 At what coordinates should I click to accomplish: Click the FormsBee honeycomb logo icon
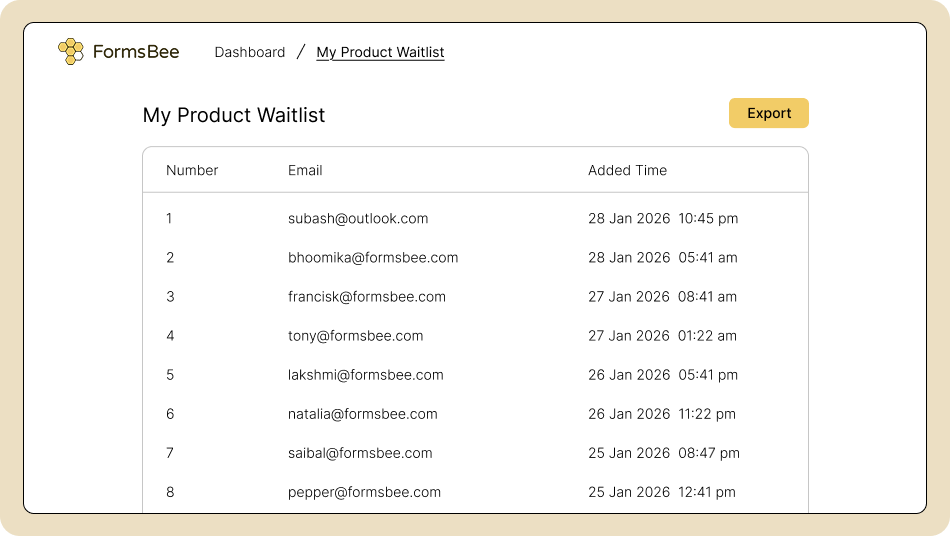(x=70, y=52)
